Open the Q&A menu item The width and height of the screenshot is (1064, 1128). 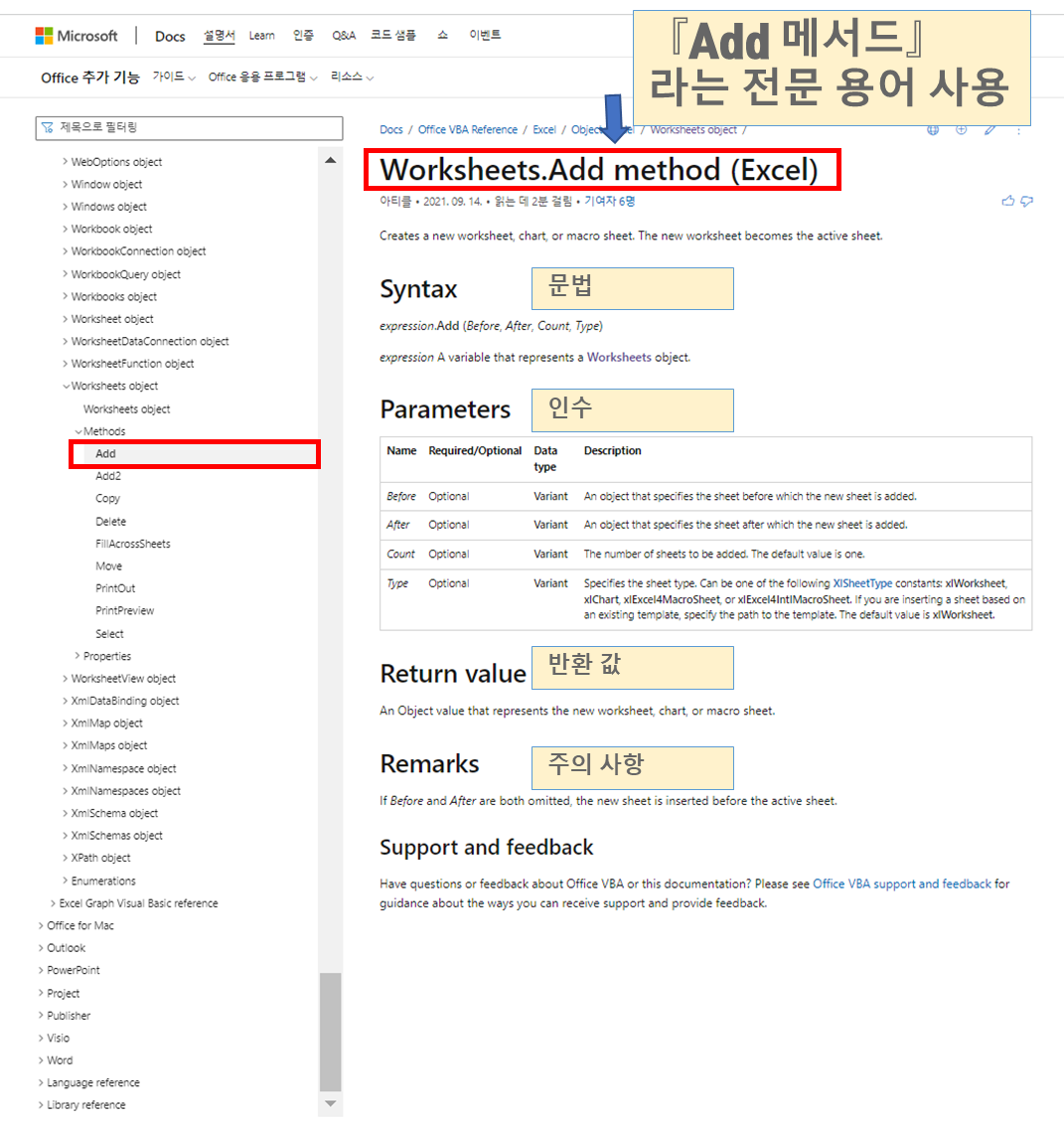(344, 35)
